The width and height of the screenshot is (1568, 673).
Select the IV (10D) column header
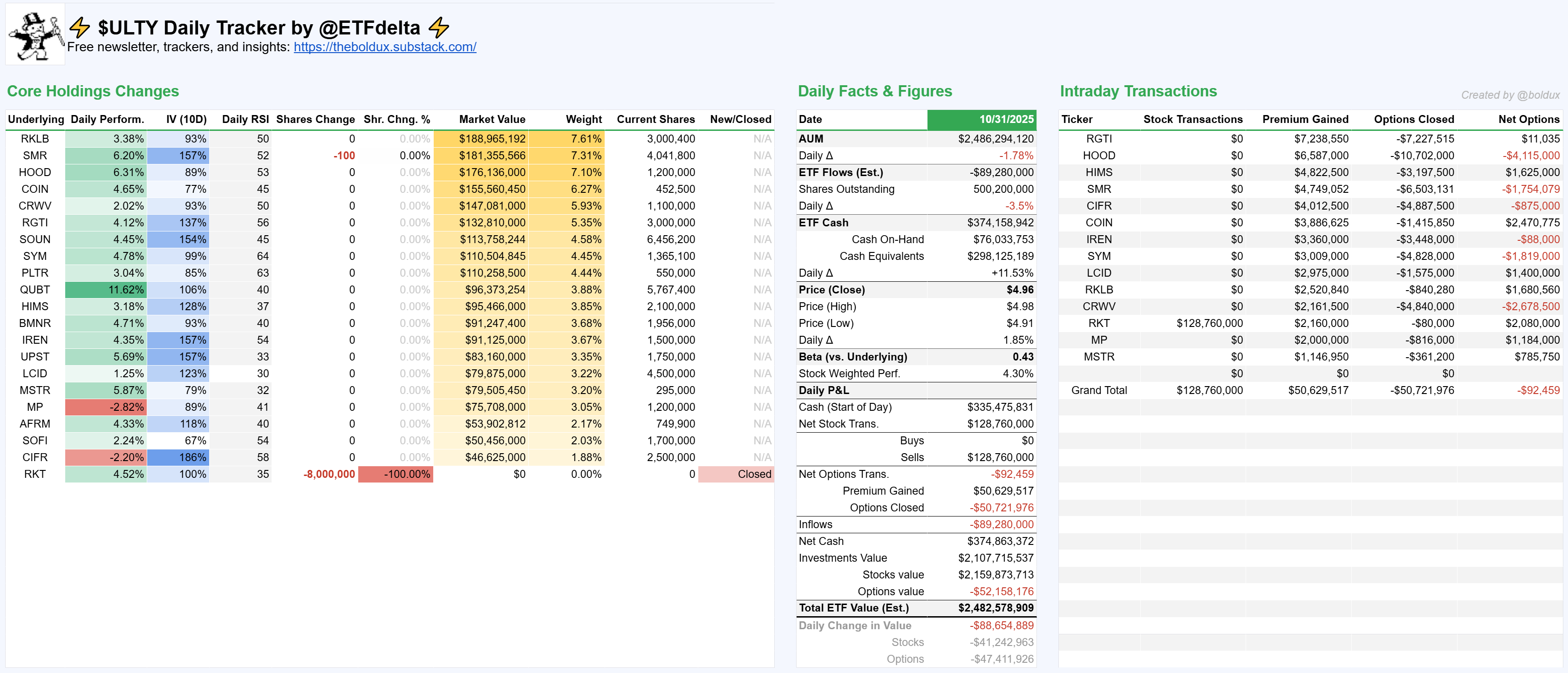coord(186,119)
